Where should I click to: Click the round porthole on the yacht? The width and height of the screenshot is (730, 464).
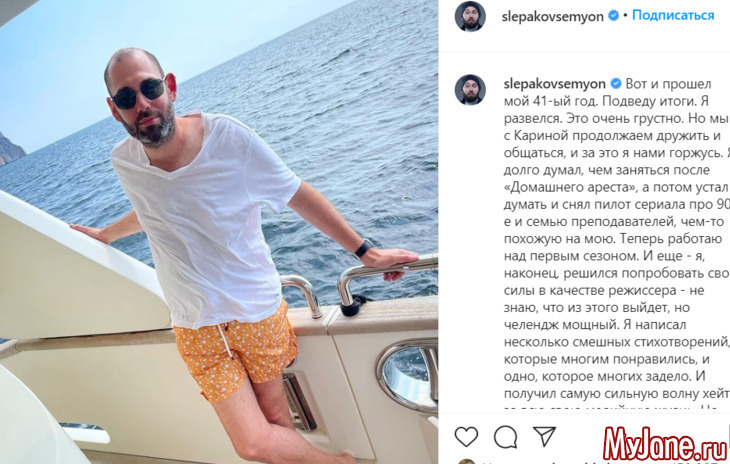tap(407, 375)
